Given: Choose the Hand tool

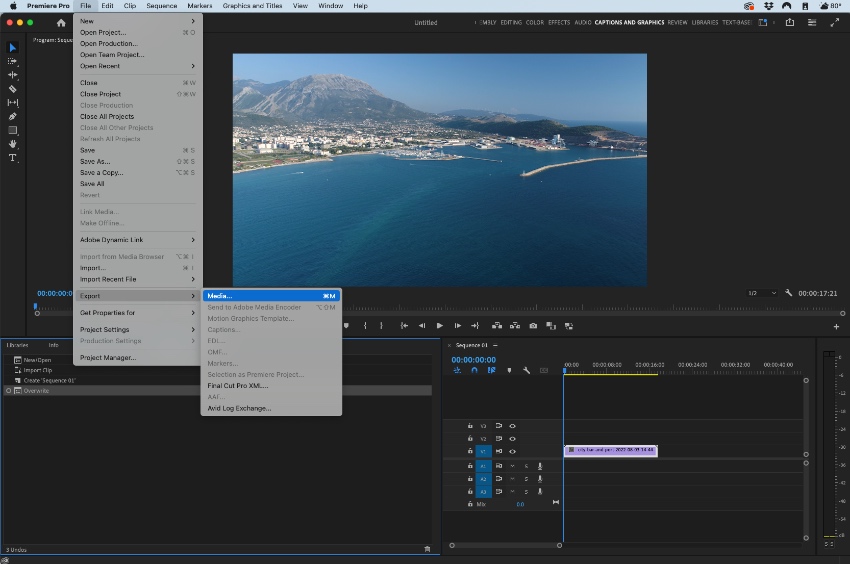Looking at the screenshot, I should (13, 144).
